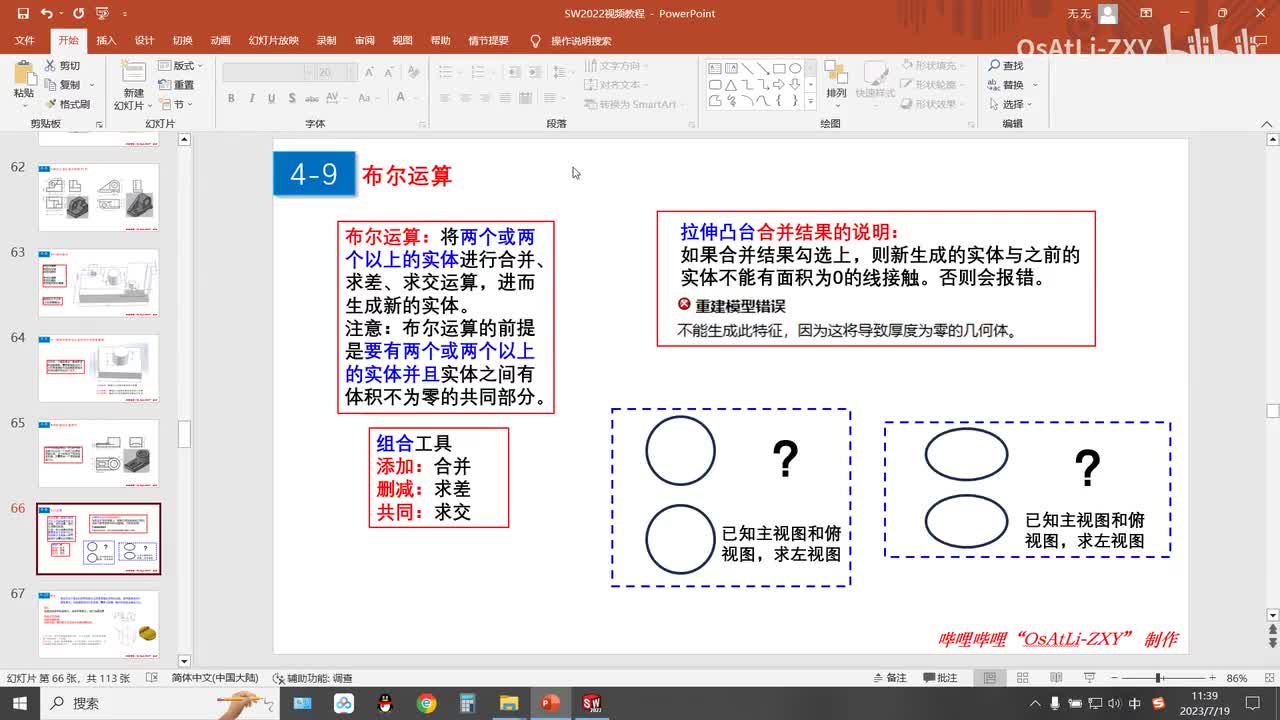Copy selection using 复制
The width and height of the screenshot is (1280, 720).
click(x=62, y=85)
